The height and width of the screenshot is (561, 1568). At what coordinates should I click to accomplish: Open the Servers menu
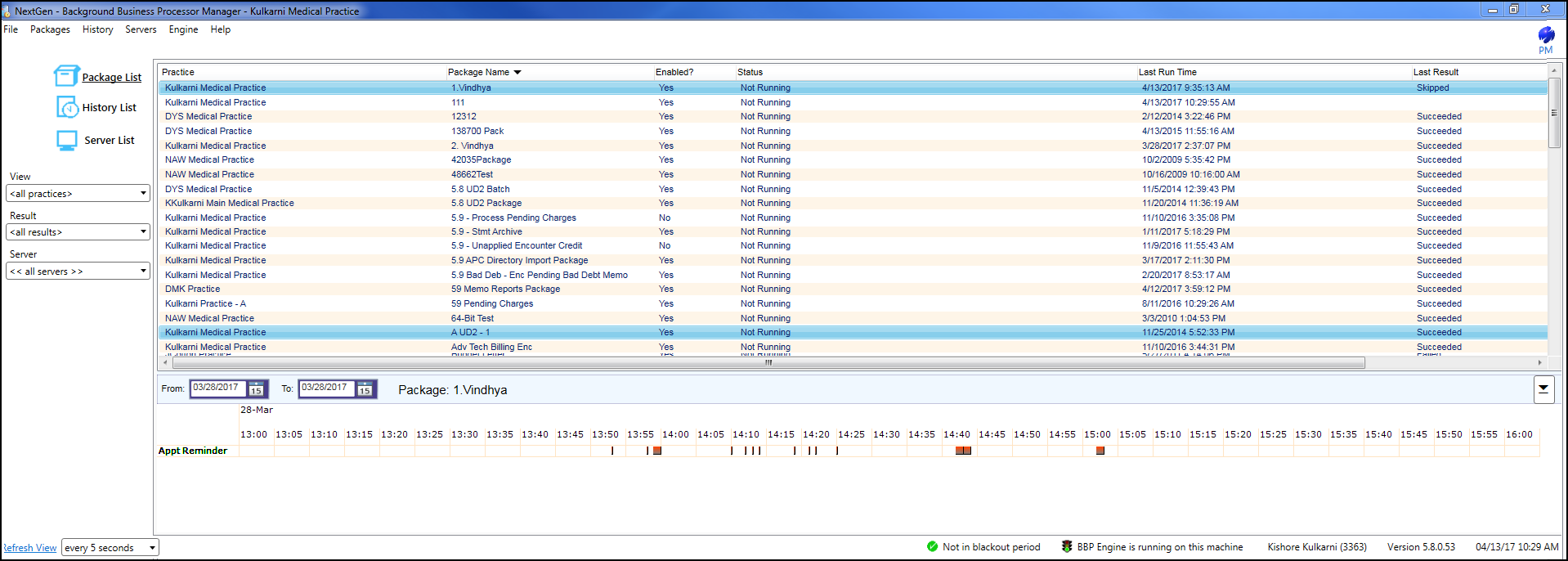coord(141,29)
